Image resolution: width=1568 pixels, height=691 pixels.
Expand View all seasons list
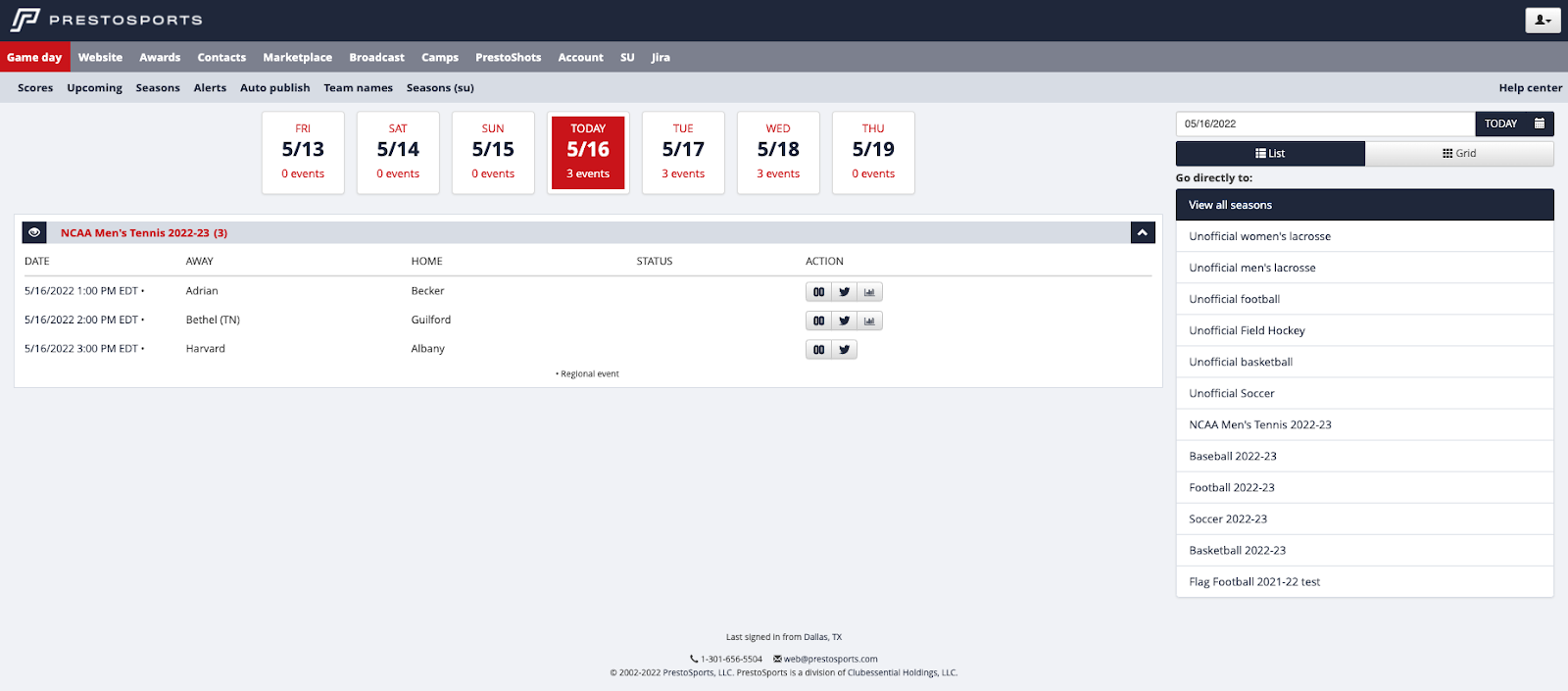(1364, 205)
